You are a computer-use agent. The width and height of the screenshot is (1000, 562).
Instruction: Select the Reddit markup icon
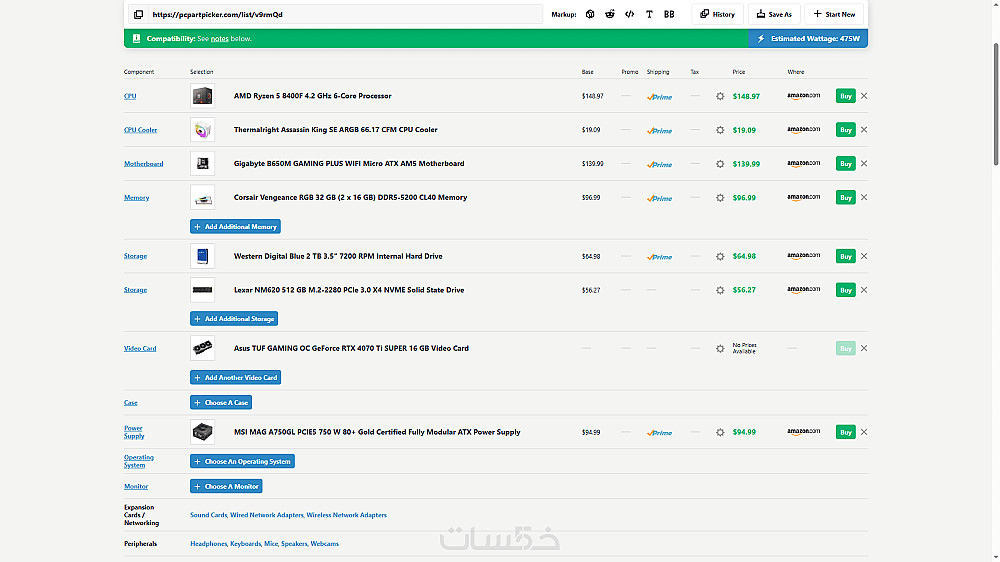(610, 14)
